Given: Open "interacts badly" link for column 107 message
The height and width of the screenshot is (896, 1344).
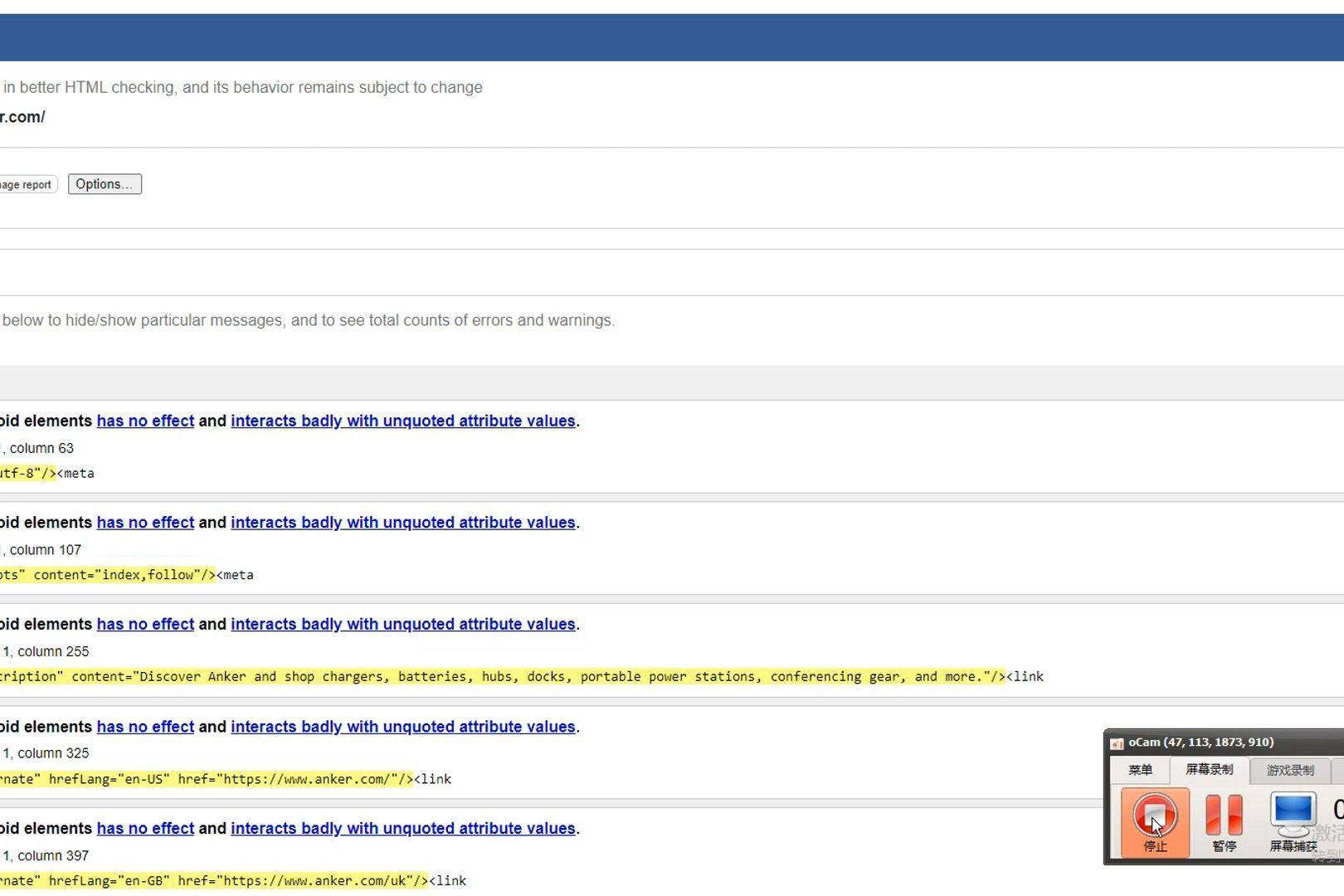Looking at the screenshot, I should tap(402, 523).
